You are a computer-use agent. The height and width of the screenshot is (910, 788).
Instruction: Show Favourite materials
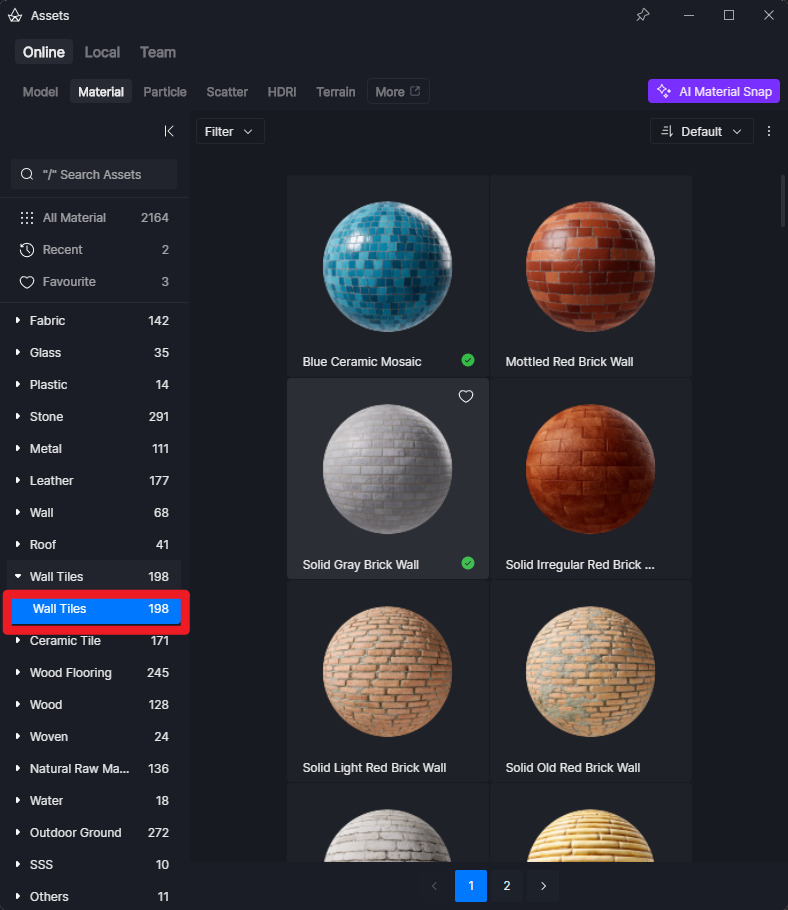point(68,282)
